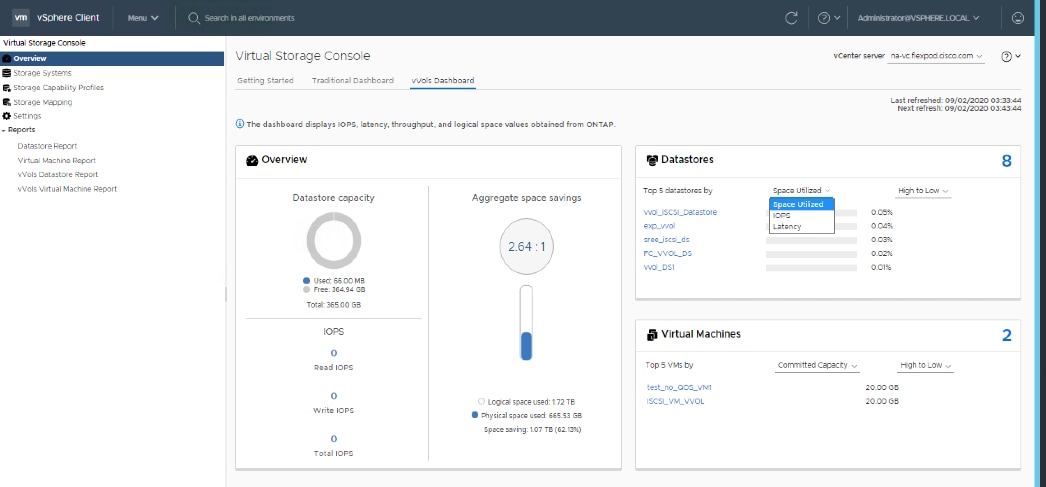Click the Datastore capacity donut chart

334,241
